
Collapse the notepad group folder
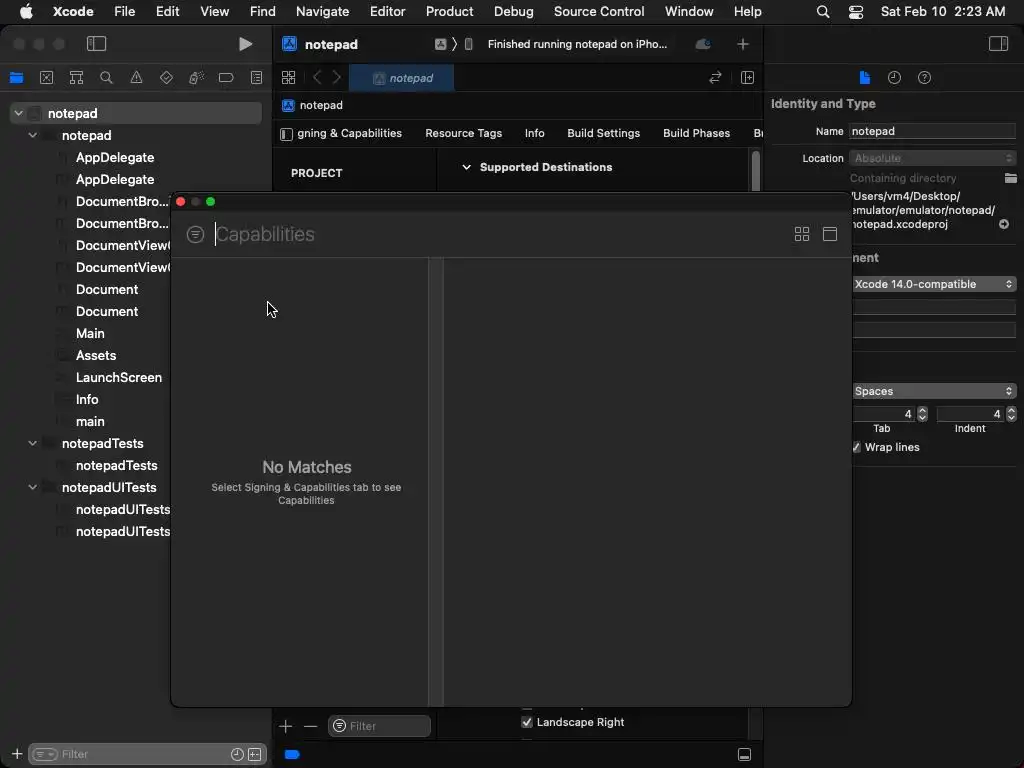tap(33, 135)
